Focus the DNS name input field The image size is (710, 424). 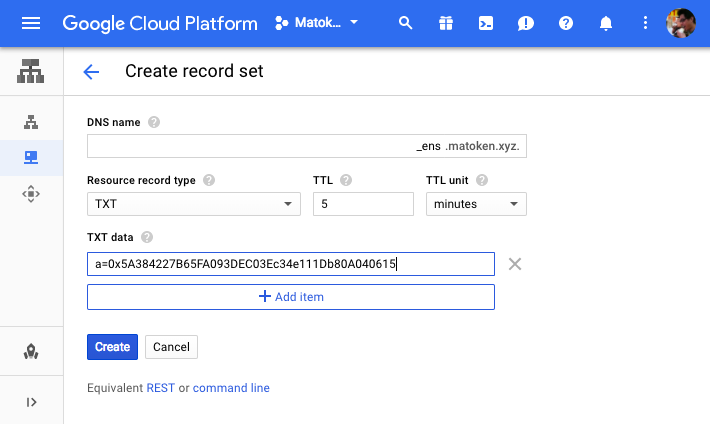[250, 147]
